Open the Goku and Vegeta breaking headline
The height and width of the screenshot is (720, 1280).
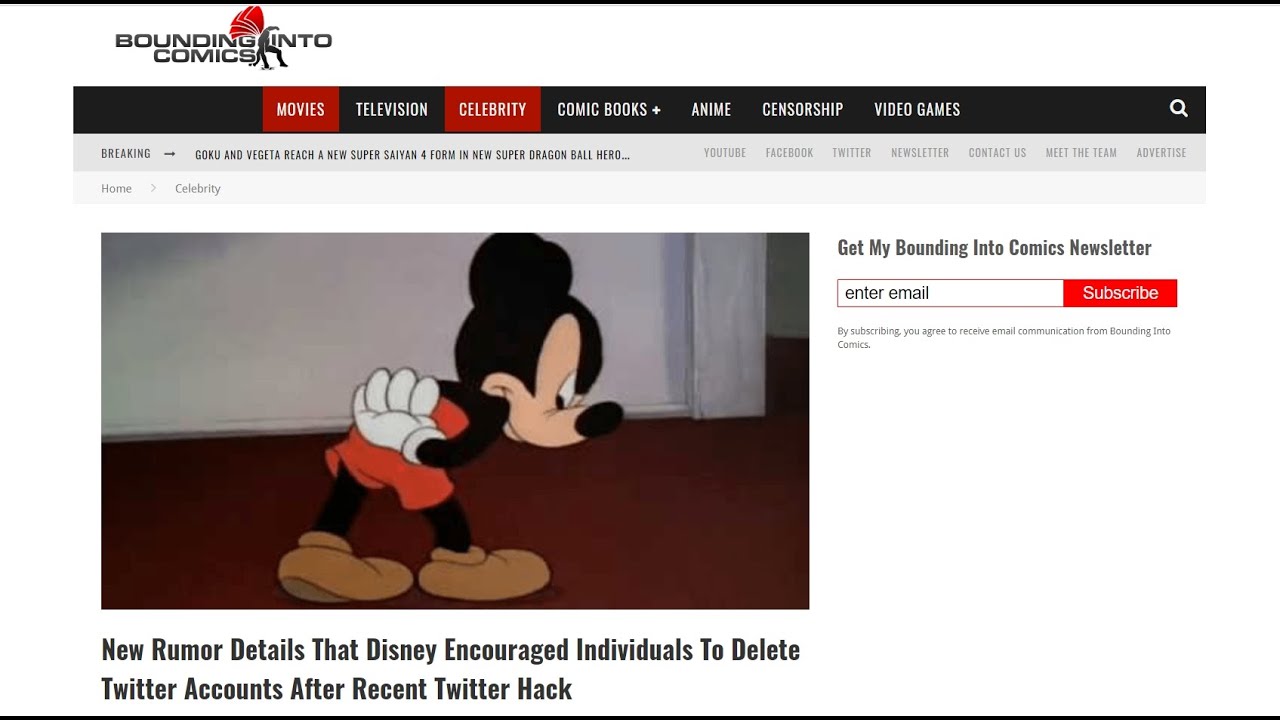tap(412, 155)
